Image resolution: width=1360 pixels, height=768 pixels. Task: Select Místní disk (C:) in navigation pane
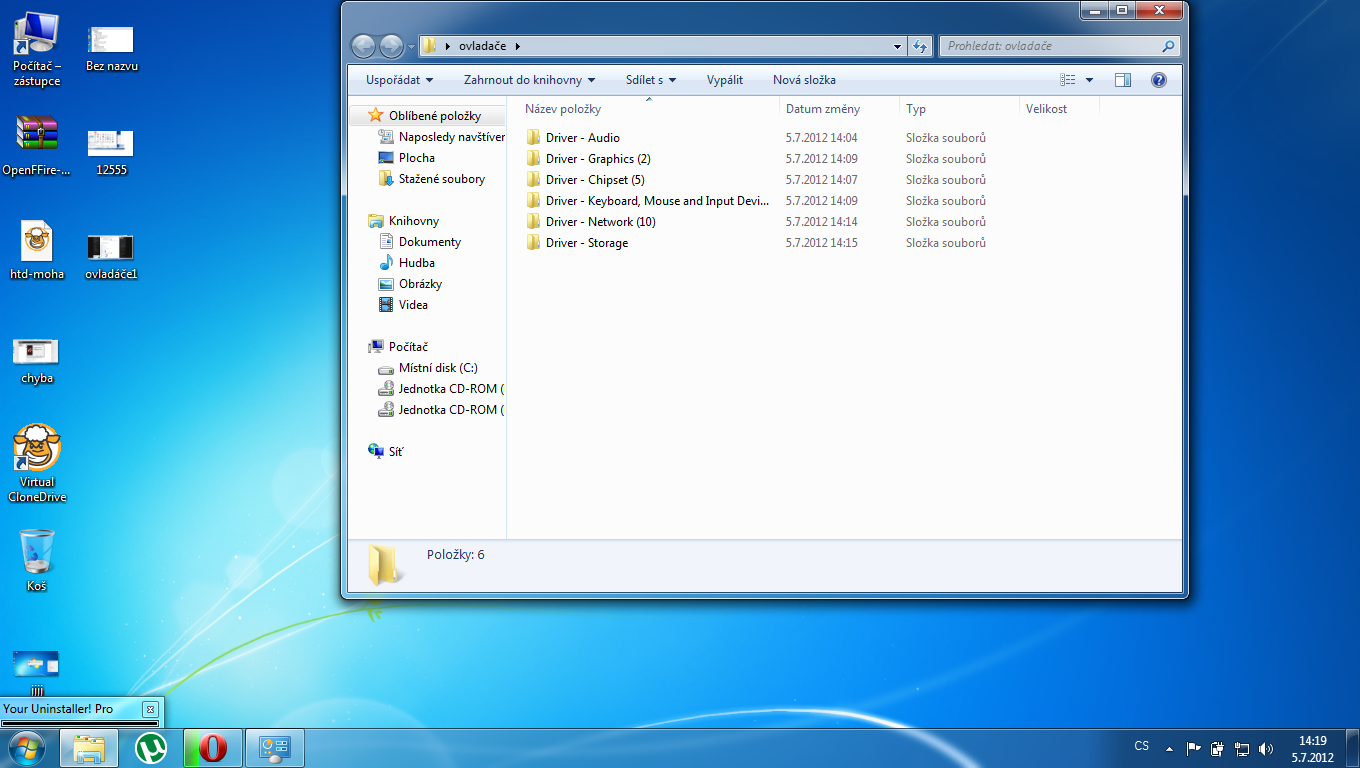(x=438, y=368)
